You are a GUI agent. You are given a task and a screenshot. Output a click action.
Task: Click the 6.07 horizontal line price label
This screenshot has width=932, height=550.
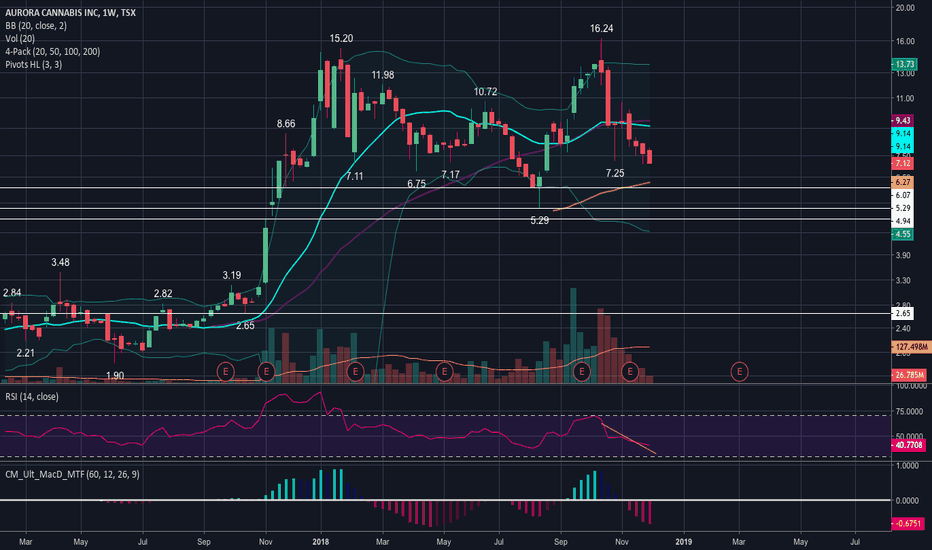point(903,195)
